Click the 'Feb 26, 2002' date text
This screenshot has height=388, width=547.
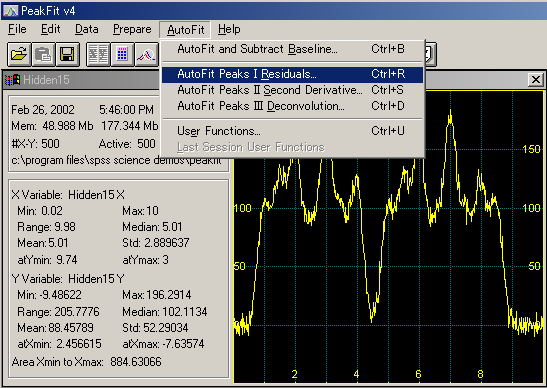43,110
